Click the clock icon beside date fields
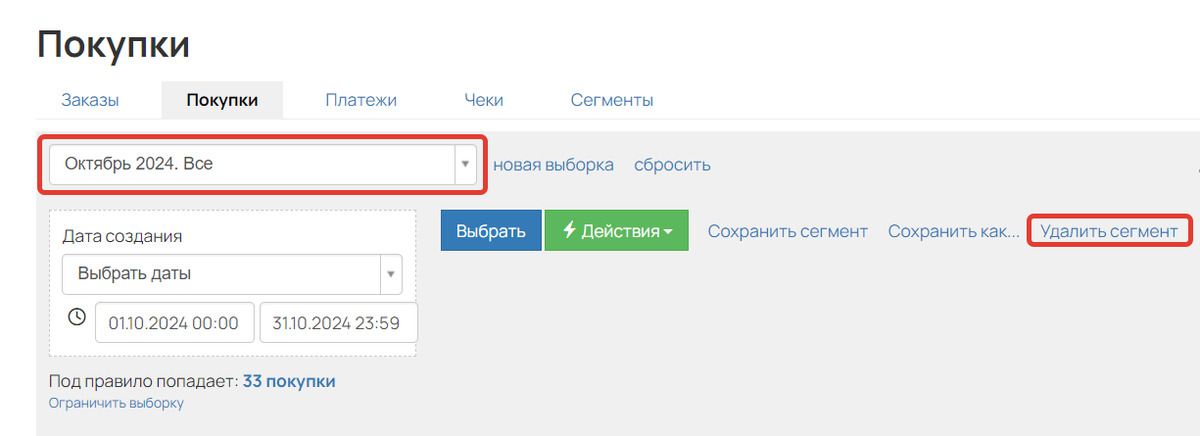Screen dimensions: 1200x436 (x=76, y=317)
